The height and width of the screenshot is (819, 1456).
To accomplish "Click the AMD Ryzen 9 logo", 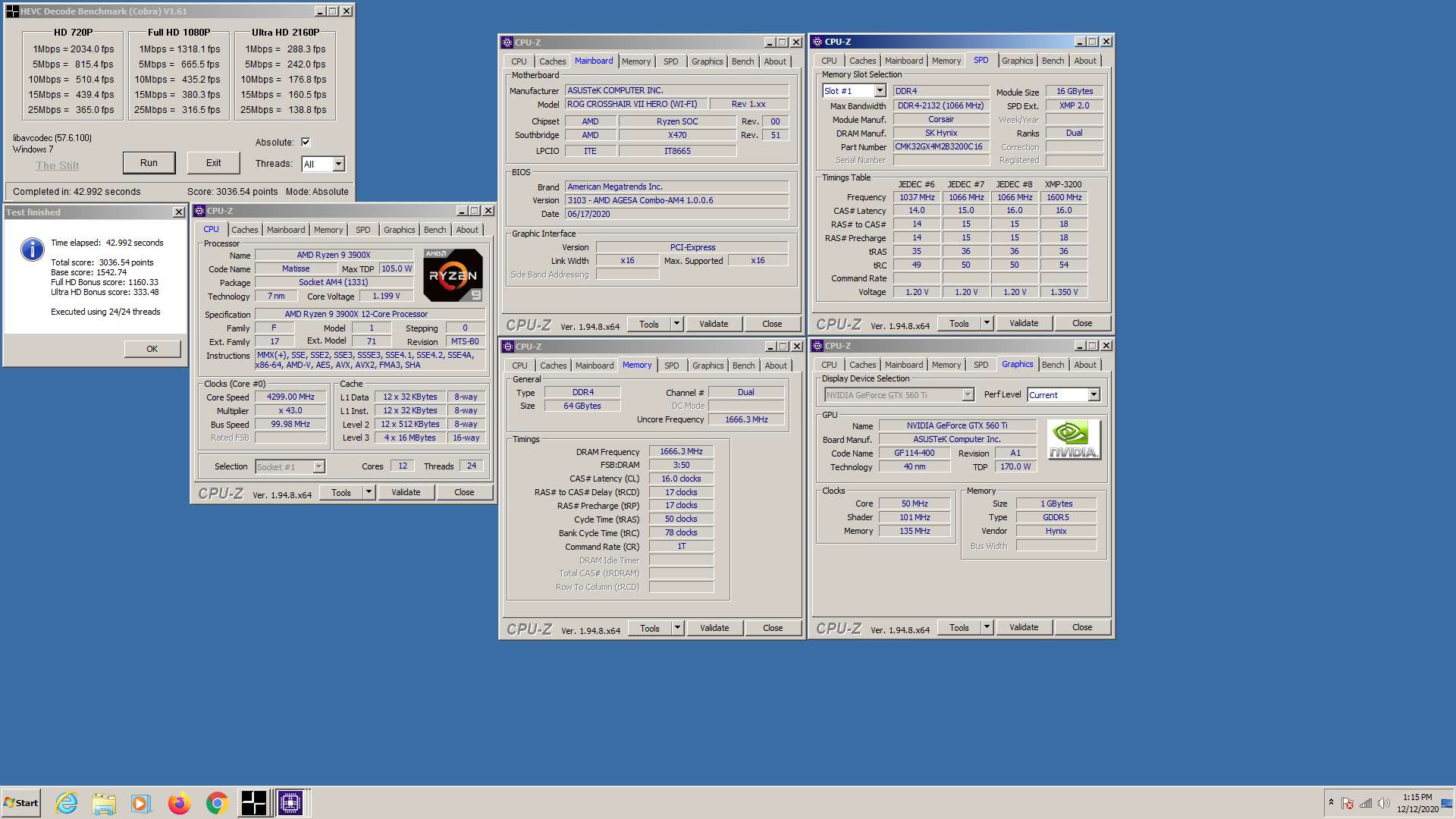I will point(453,275).
